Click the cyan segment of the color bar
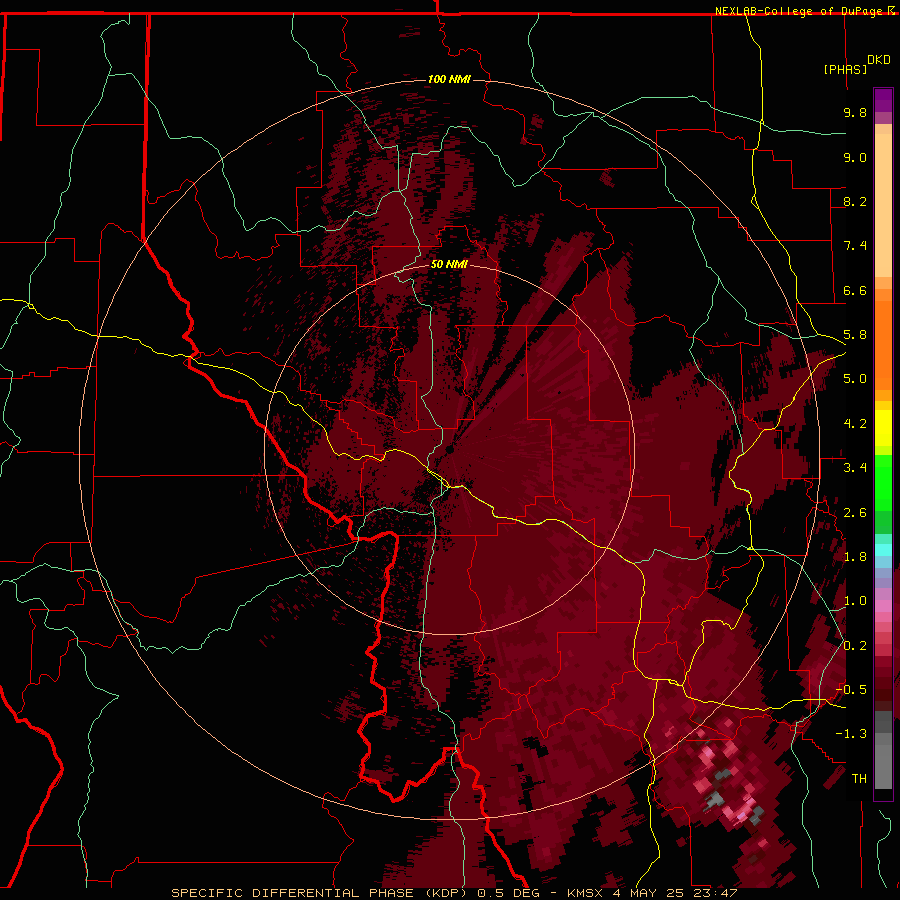Image resolution: width=900 pixels, height=900 pixels. pyautogui.click(x=883, y=550)
